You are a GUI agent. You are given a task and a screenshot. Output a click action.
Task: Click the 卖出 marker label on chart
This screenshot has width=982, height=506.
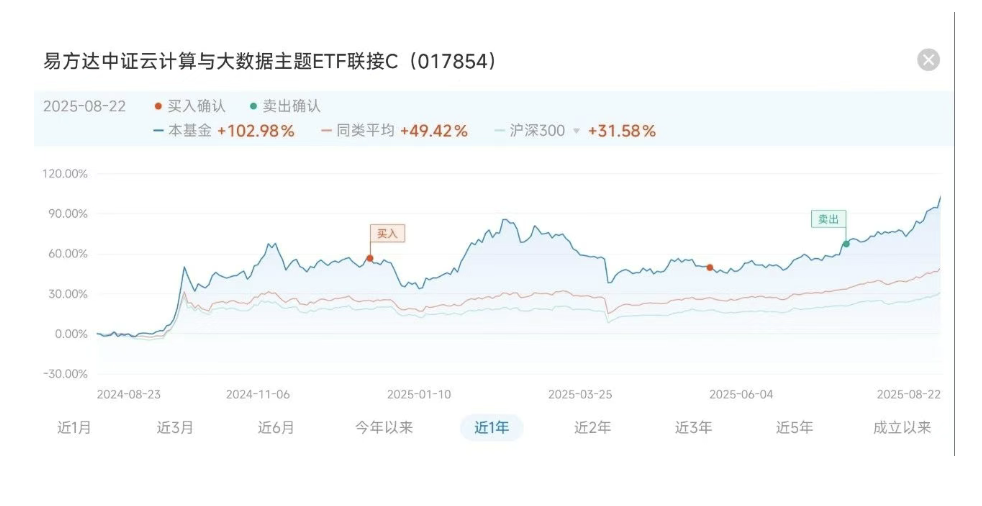pyautogui.click(x=827, y=218)
